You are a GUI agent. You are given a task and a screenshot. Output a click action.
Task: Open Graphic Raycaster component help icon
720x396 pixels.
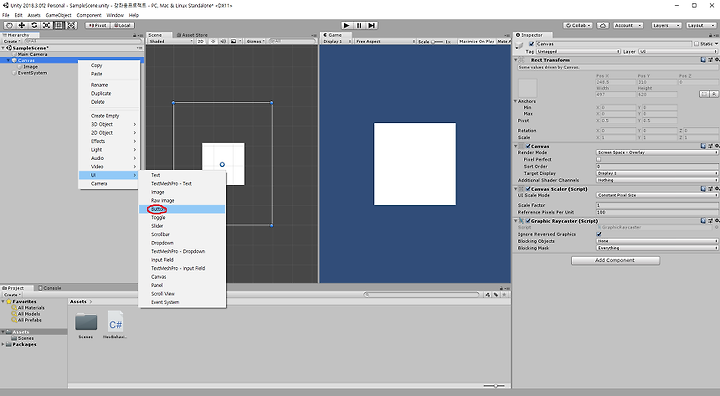point(703,221)
